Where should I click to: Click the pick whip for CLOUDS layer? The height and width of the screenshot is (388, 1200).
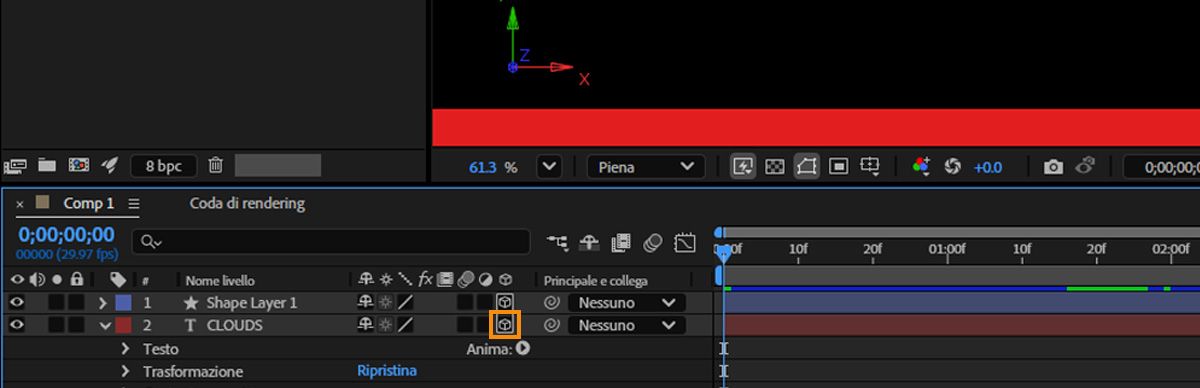(x=551, y=325)
